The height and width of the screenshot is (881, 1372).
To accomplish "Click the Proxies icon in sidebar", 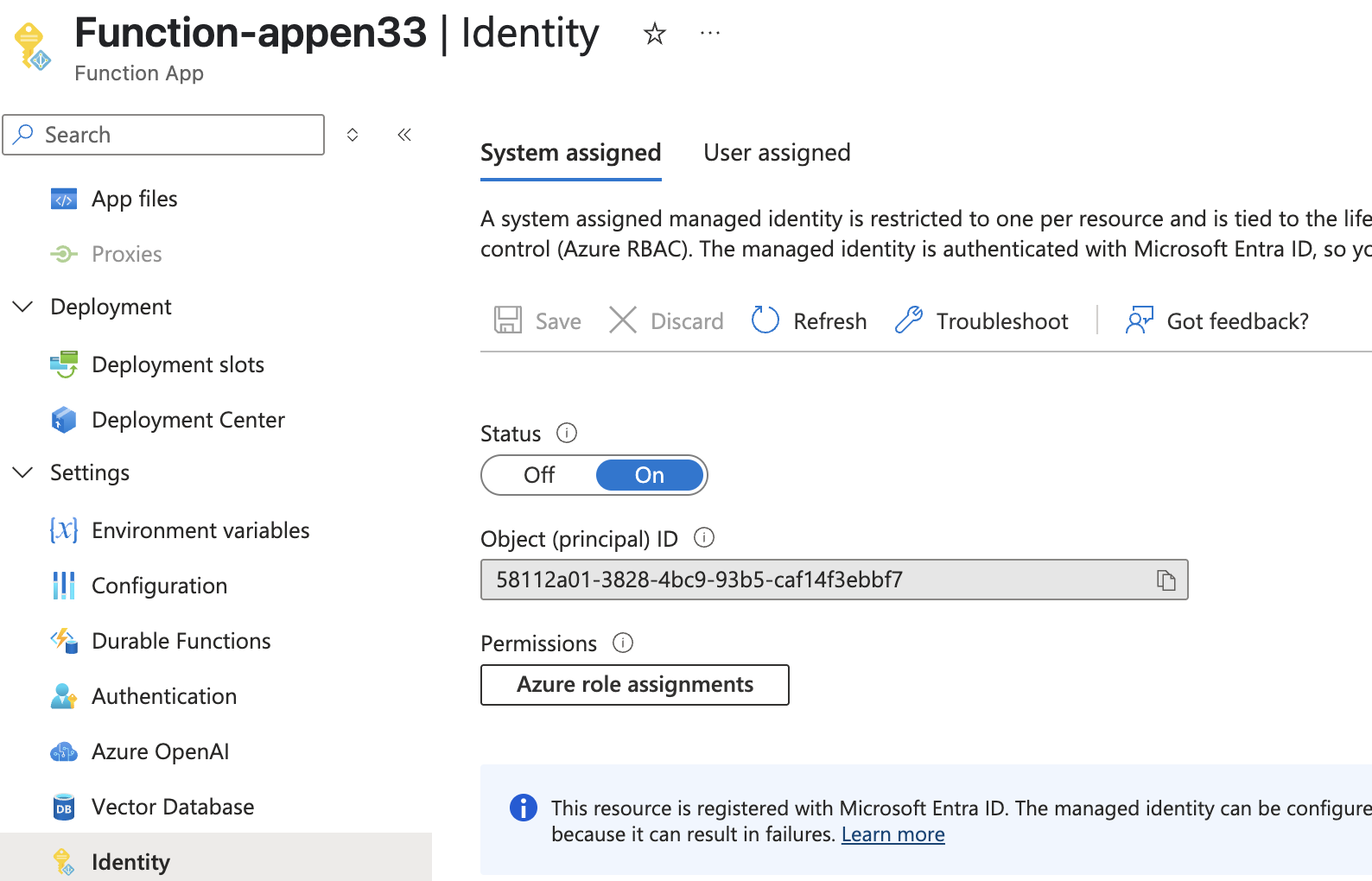I will coord(64,254).
